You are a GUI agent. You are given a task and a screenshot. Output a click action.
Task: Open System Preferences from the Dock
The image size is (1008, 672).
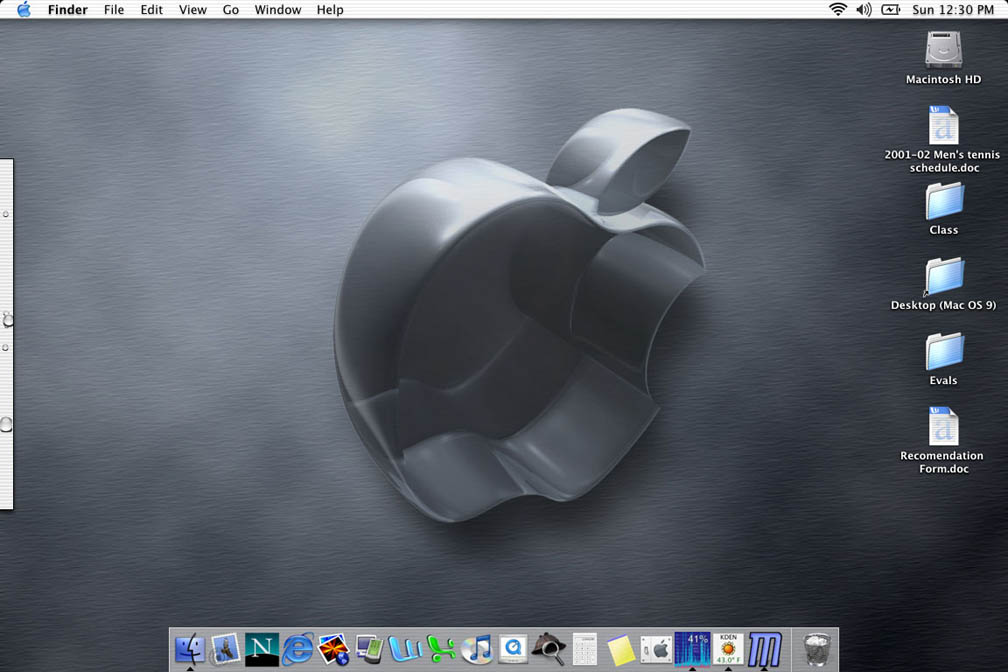point(656,649)
